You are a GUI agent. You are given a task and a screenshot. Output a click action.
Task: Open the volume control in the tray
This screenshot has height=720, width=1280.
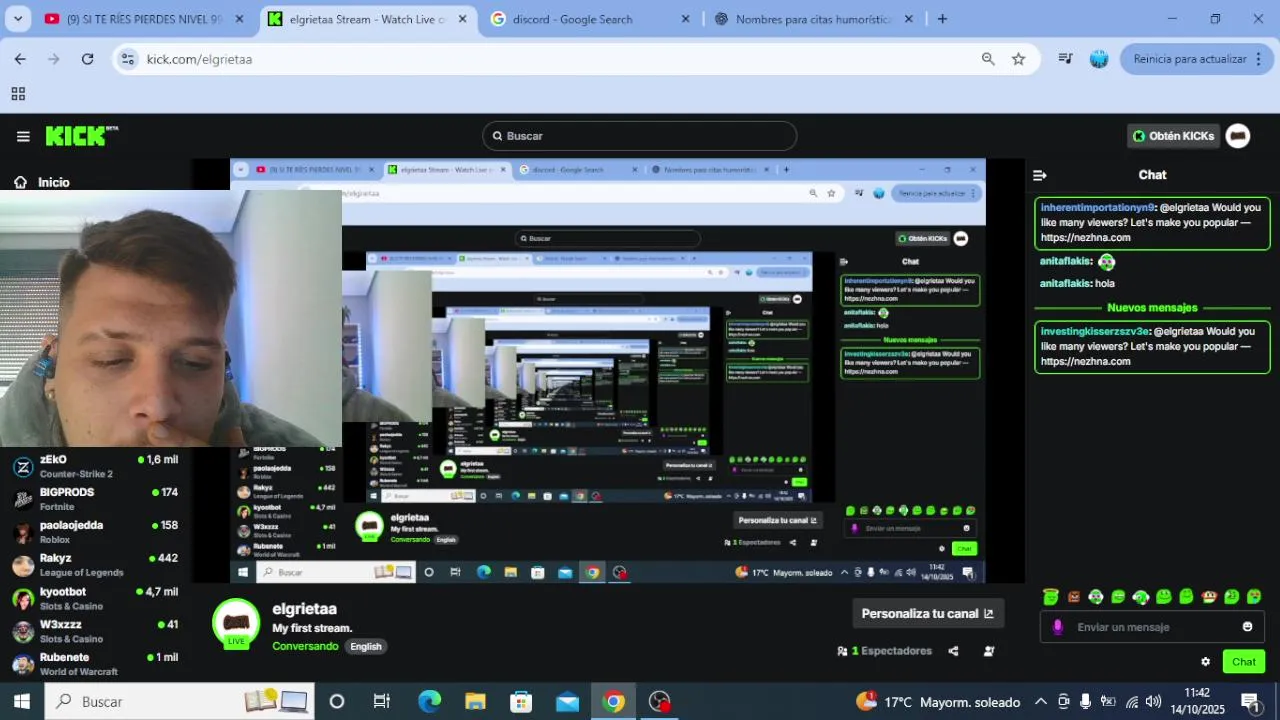[x=1153, y=702]
